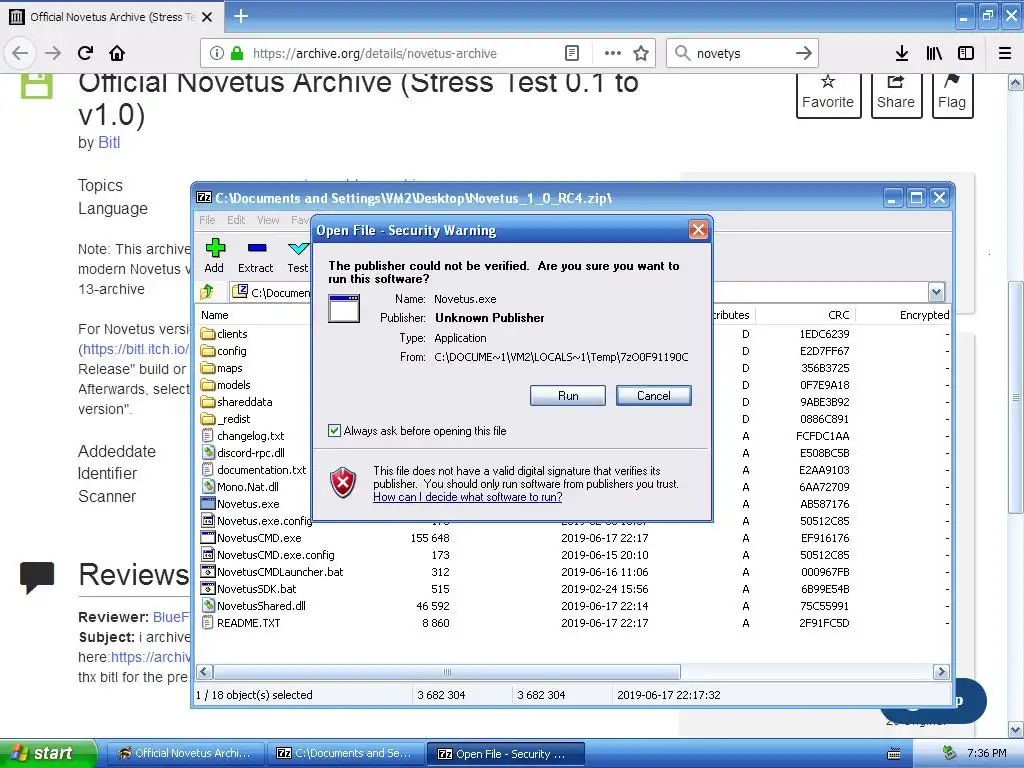Close the Open File Security Warning dialog

(x=698, y=230)
